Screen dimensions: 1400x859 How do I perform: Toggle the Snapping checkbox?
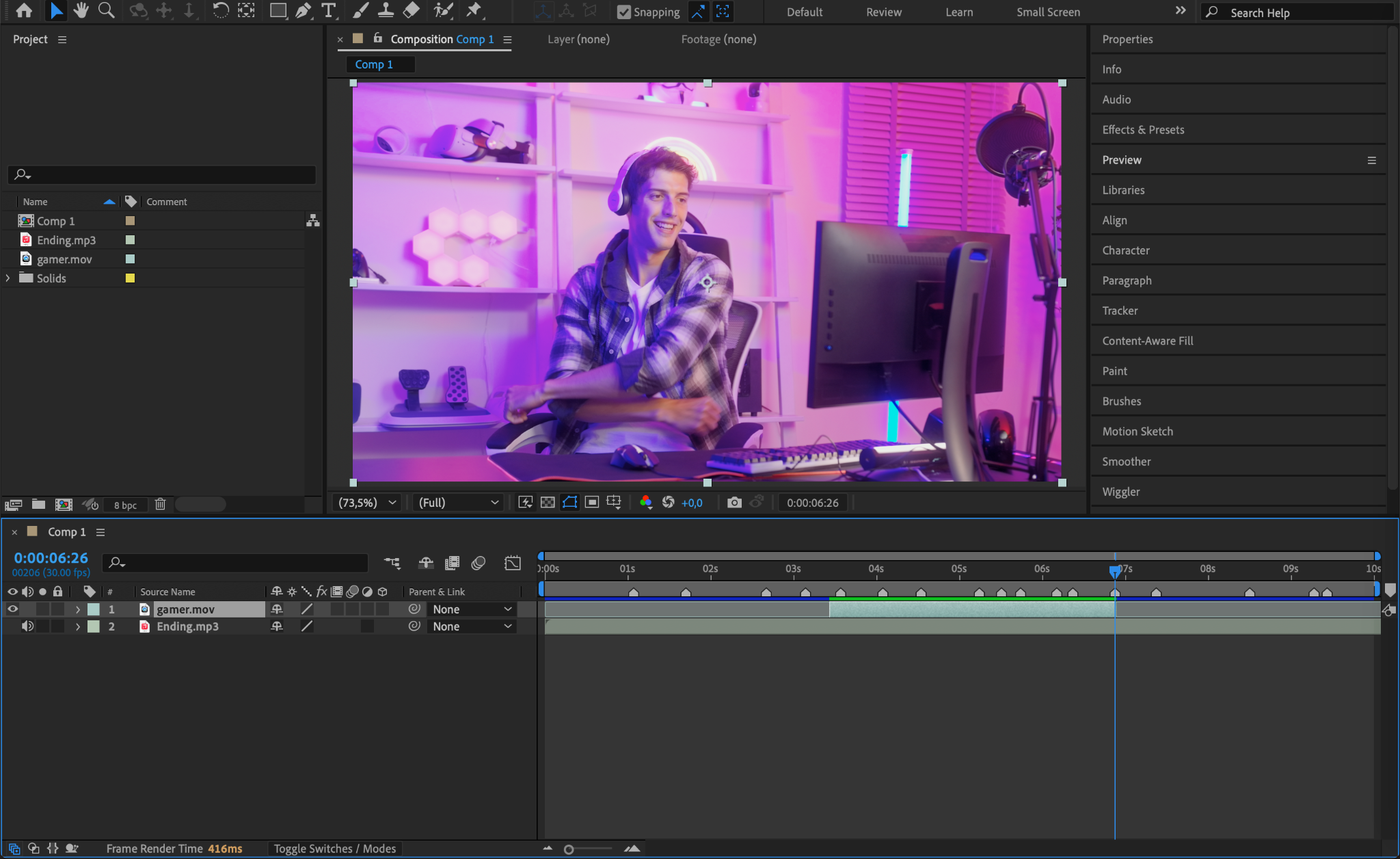tap(623, 12)
